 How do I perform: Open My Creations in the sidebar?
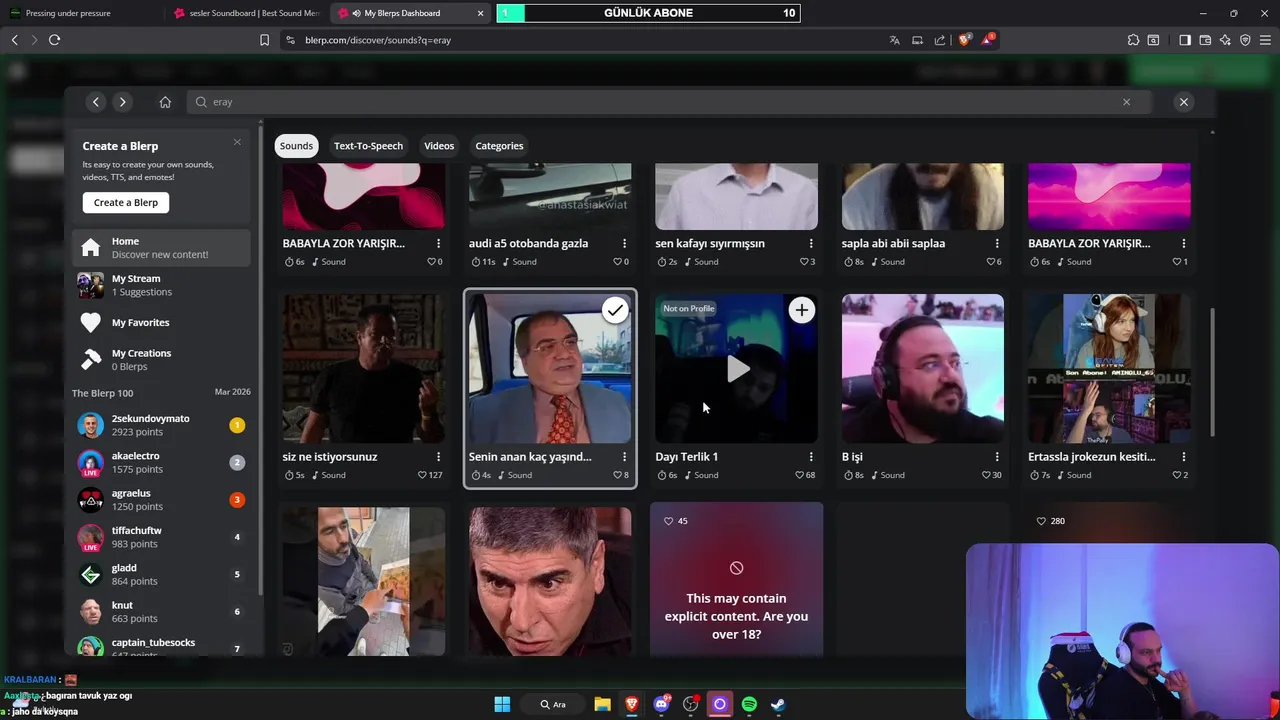(161, 360)
